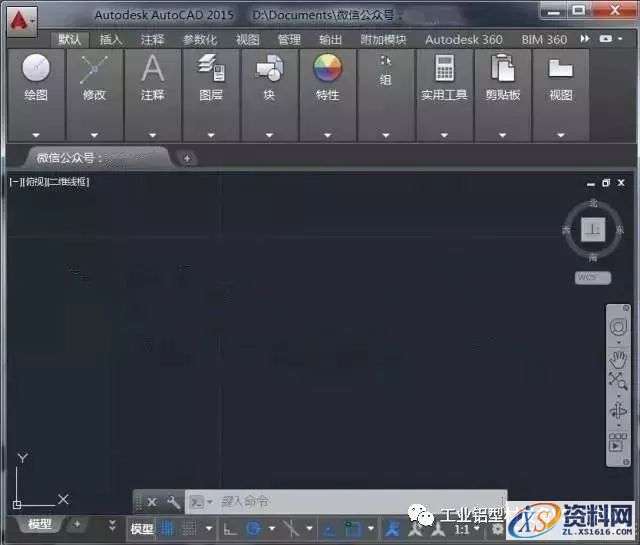Expand layout tabs overflow double chevron
The width and height of the screenshot is (640, 545).
click(x=112, y=525)
